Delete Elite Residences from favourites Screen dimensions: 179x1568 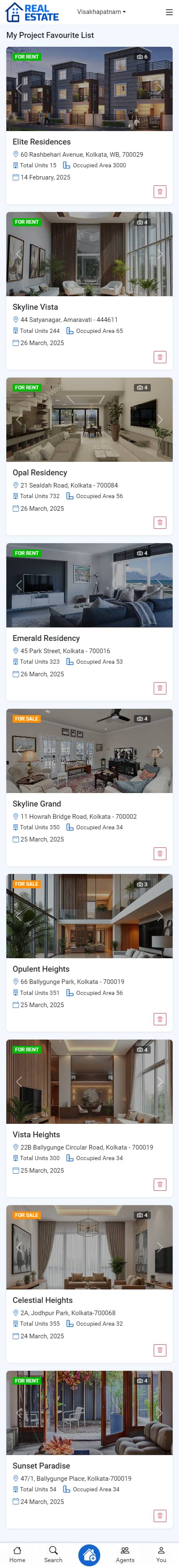point(160,192)
